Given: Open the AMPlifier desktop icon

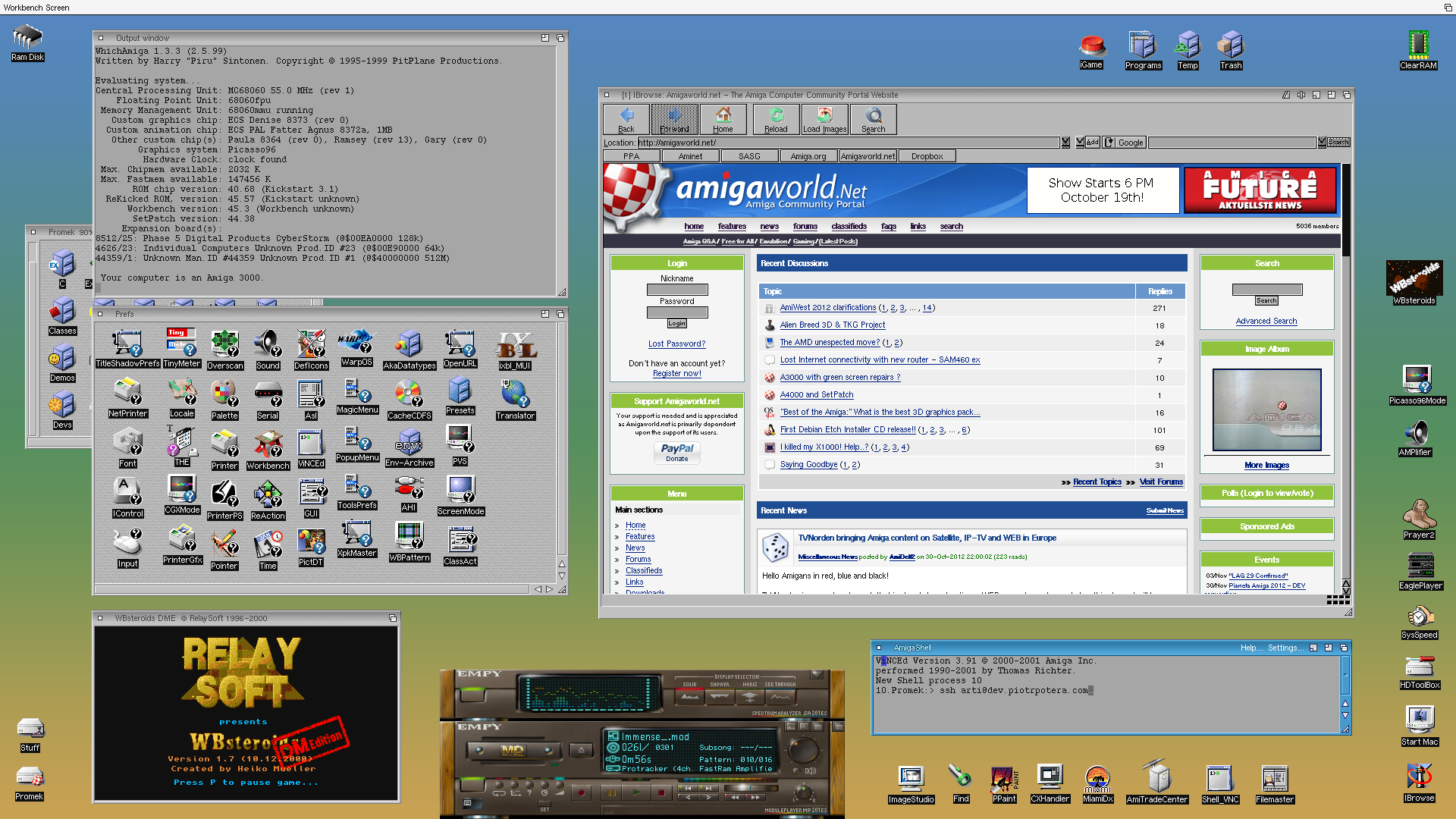Looking at the screenshot, I should pyautogui.click(x=1415, y=438).
